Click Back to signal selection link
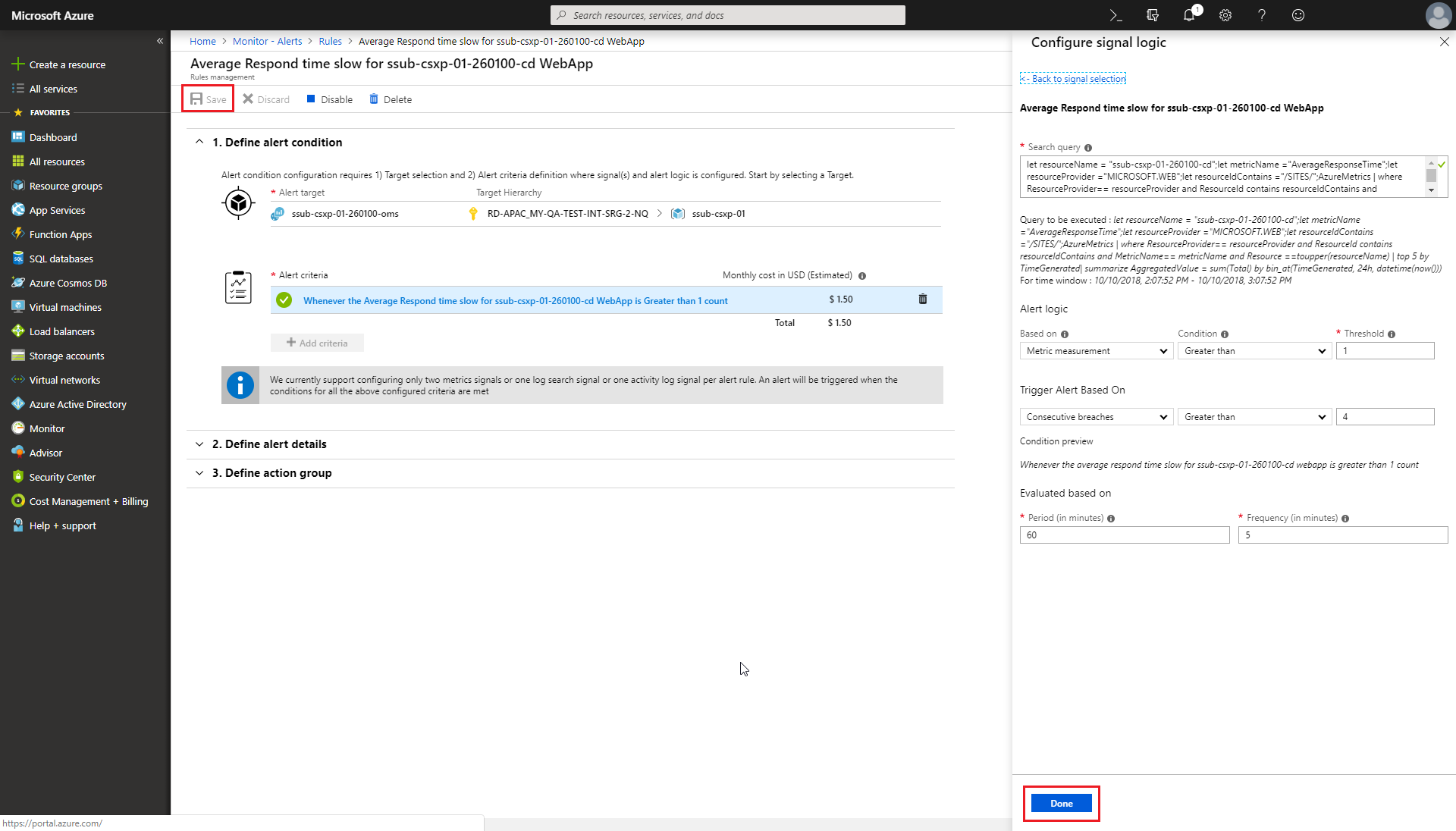 pyautogui.click(x=1073, y=79)
